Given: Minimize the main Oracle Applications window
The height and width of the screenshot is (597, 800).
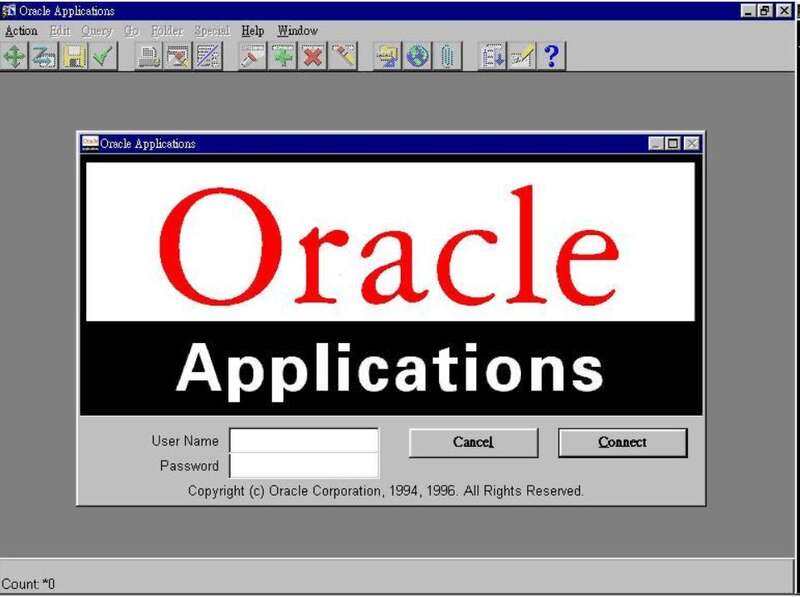Looking at the screenshot, I should pos(748,11).
